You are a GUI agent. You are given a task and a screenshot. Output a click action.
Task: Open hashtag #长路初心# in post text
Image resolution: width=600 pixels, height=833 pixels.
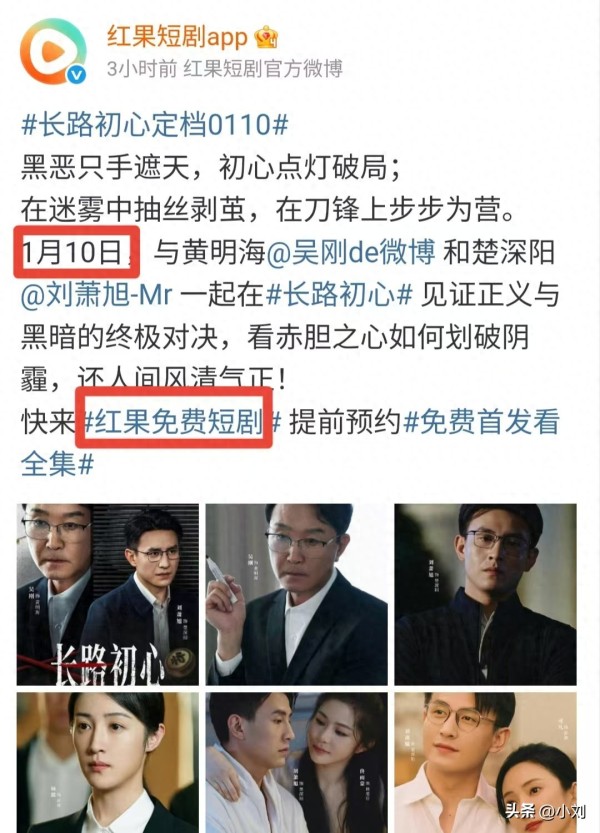(x=339, y=295)
